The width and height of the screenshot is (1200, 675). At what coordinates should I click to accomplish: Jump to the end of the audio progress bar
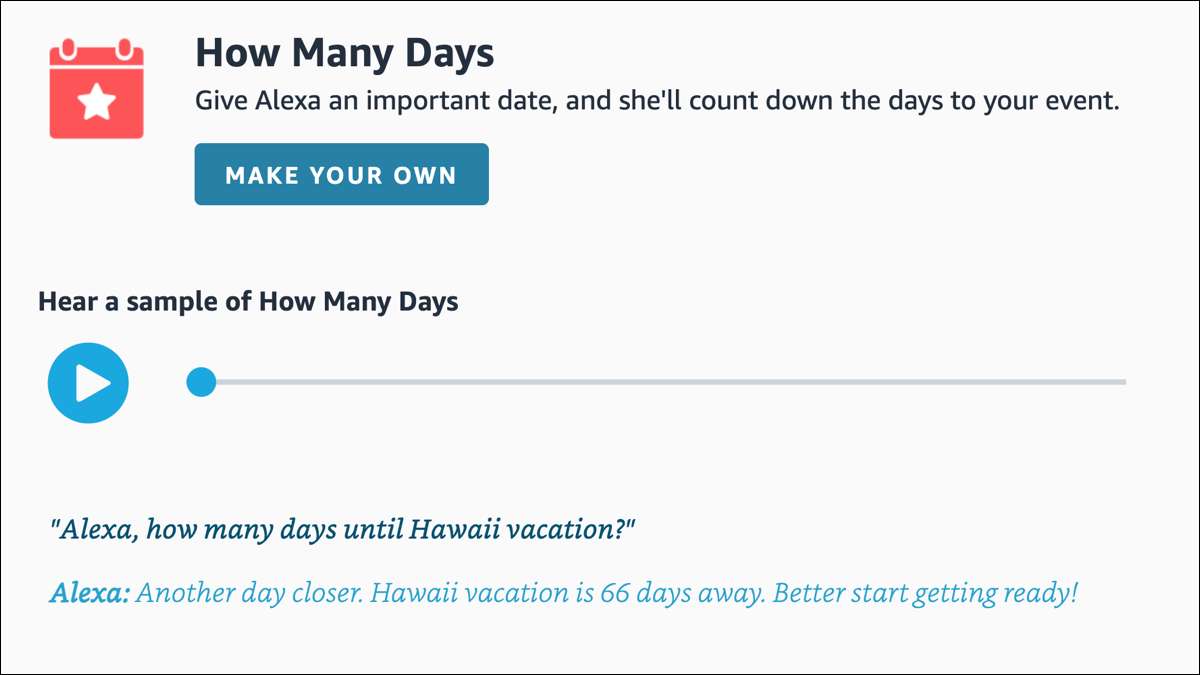pos(1122,382)
